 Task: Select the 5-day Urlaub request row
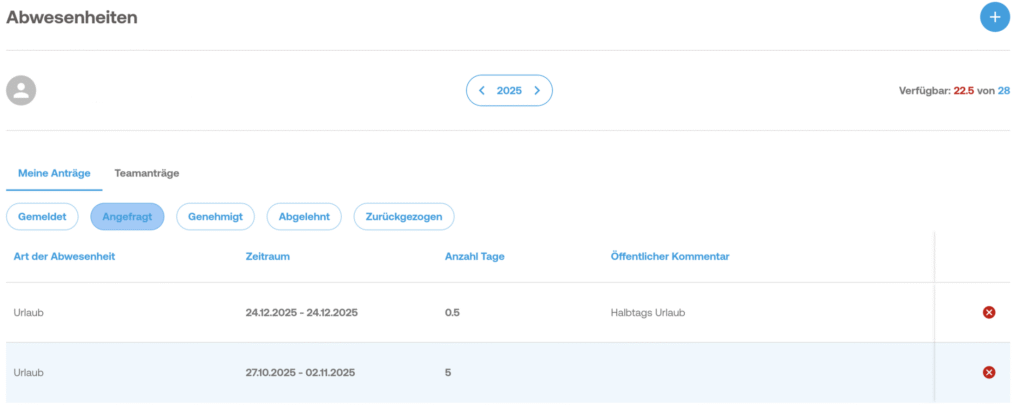click(400, 373)
